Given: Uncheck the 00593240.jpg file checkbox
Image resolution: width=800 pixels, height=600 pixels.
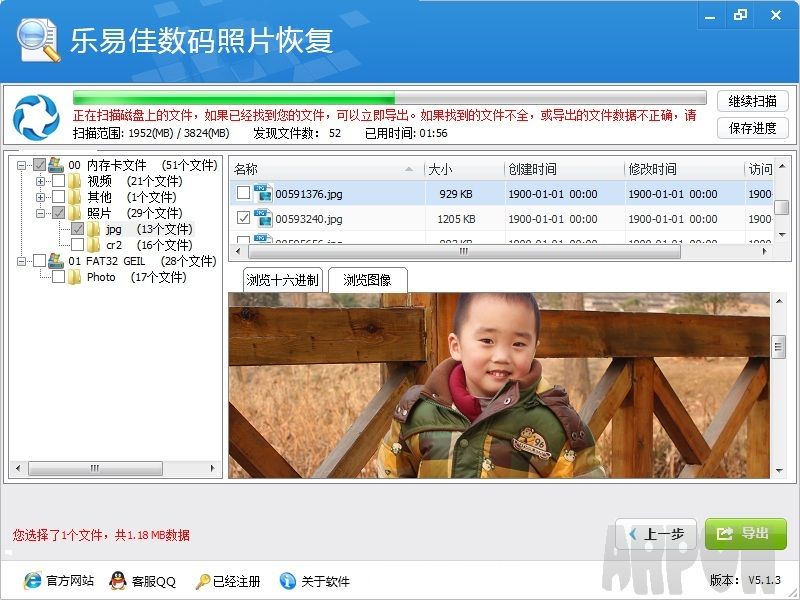Looking at the screenshot, I should [243, 219].
